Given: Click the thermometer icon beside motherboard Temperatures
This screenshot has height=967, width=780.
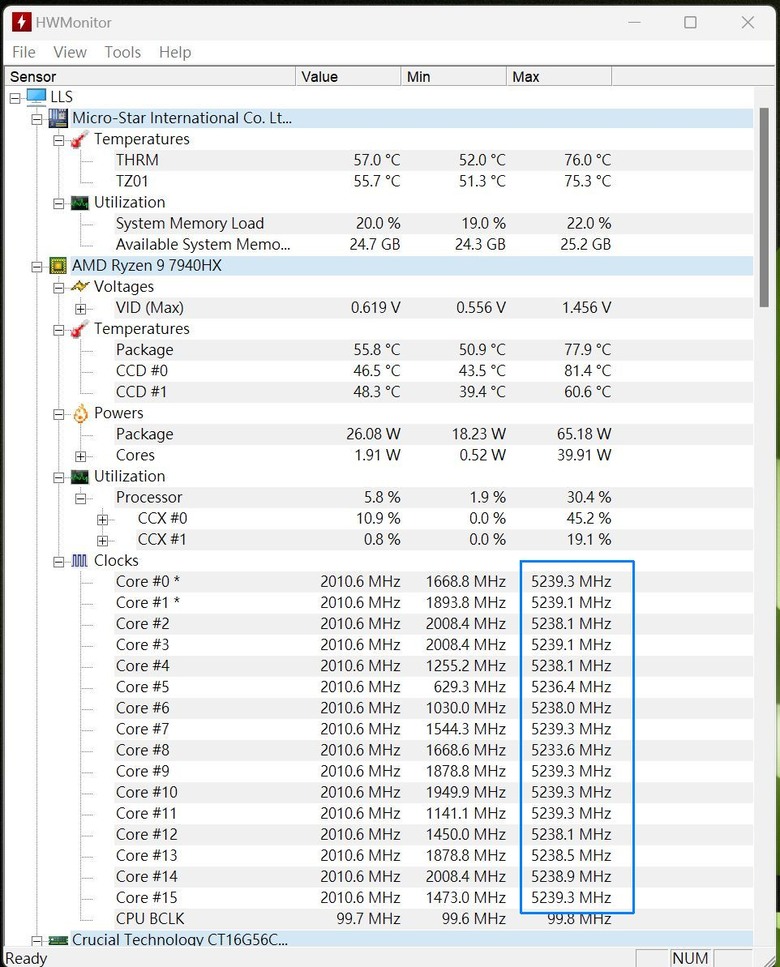Looking at the screenshot, I should (79, 139).
